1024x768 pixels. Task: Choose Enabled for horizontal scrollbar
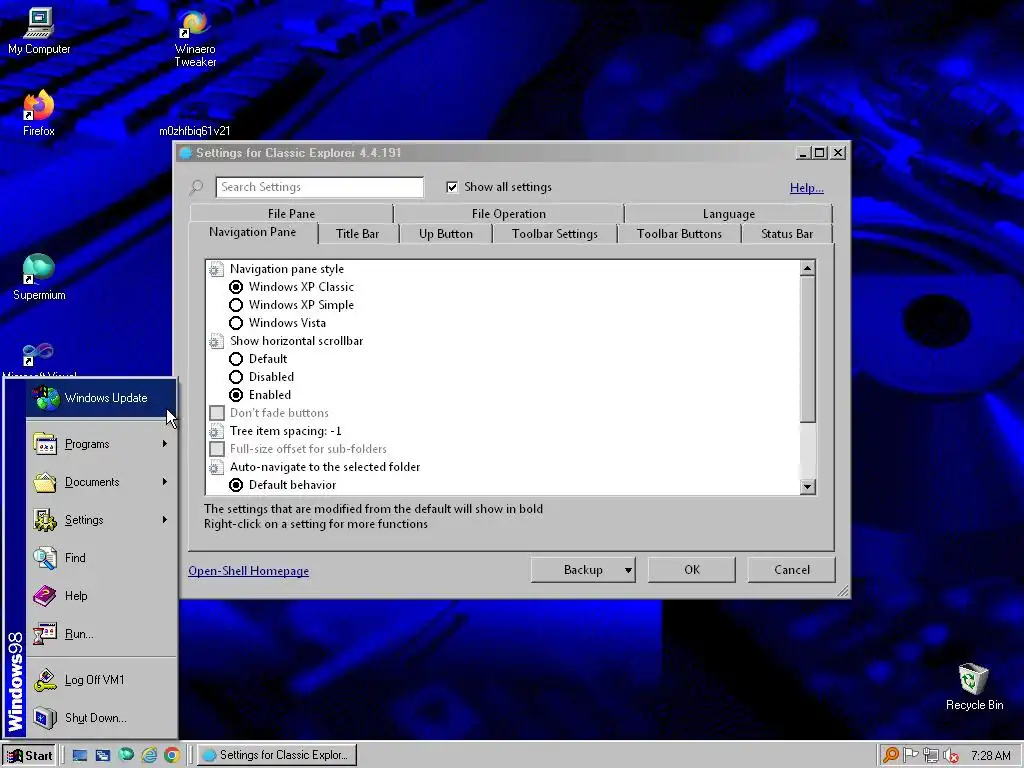click(236, 395)
